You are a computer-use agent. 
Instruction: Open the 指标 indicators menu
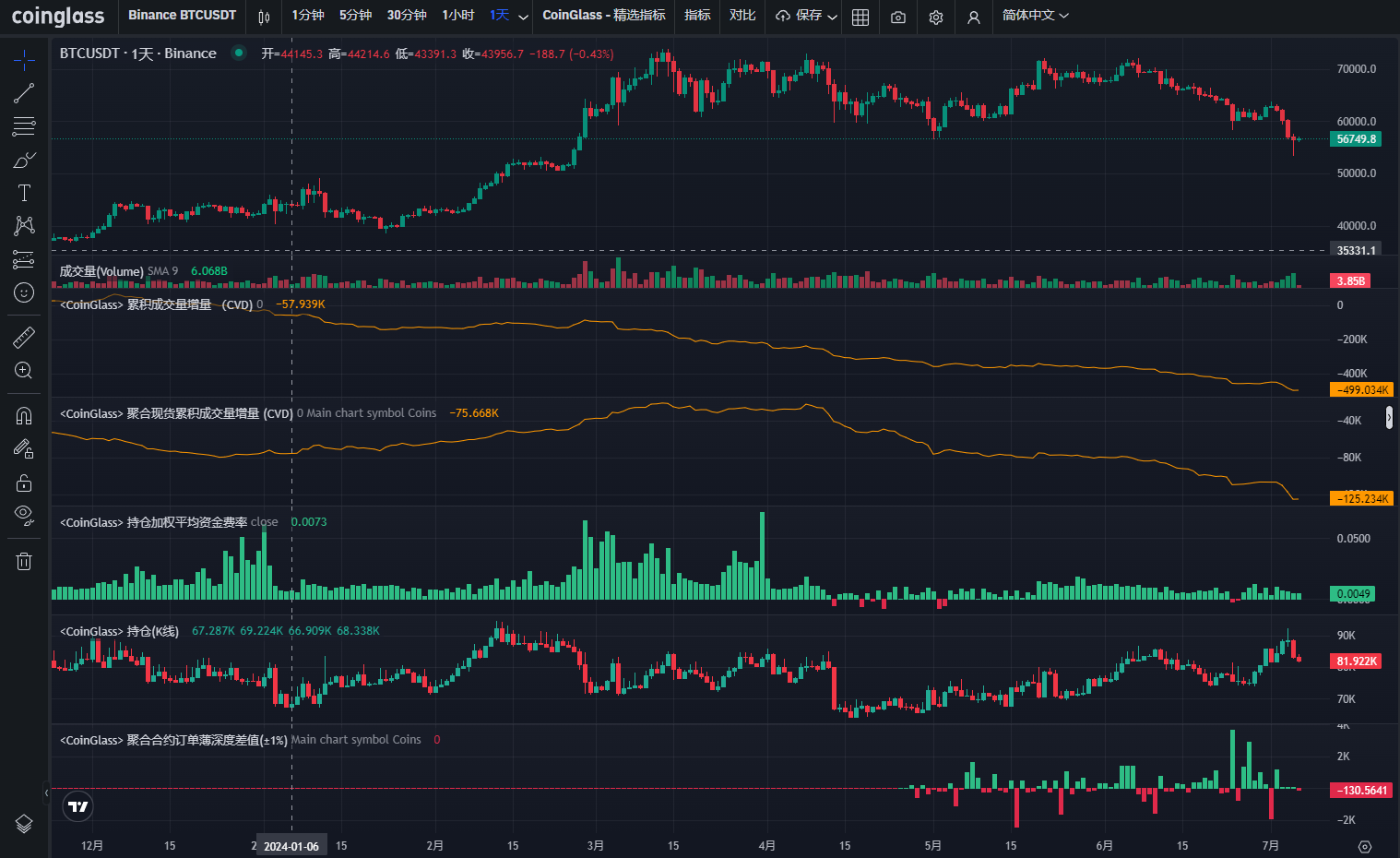coord(698,16)
